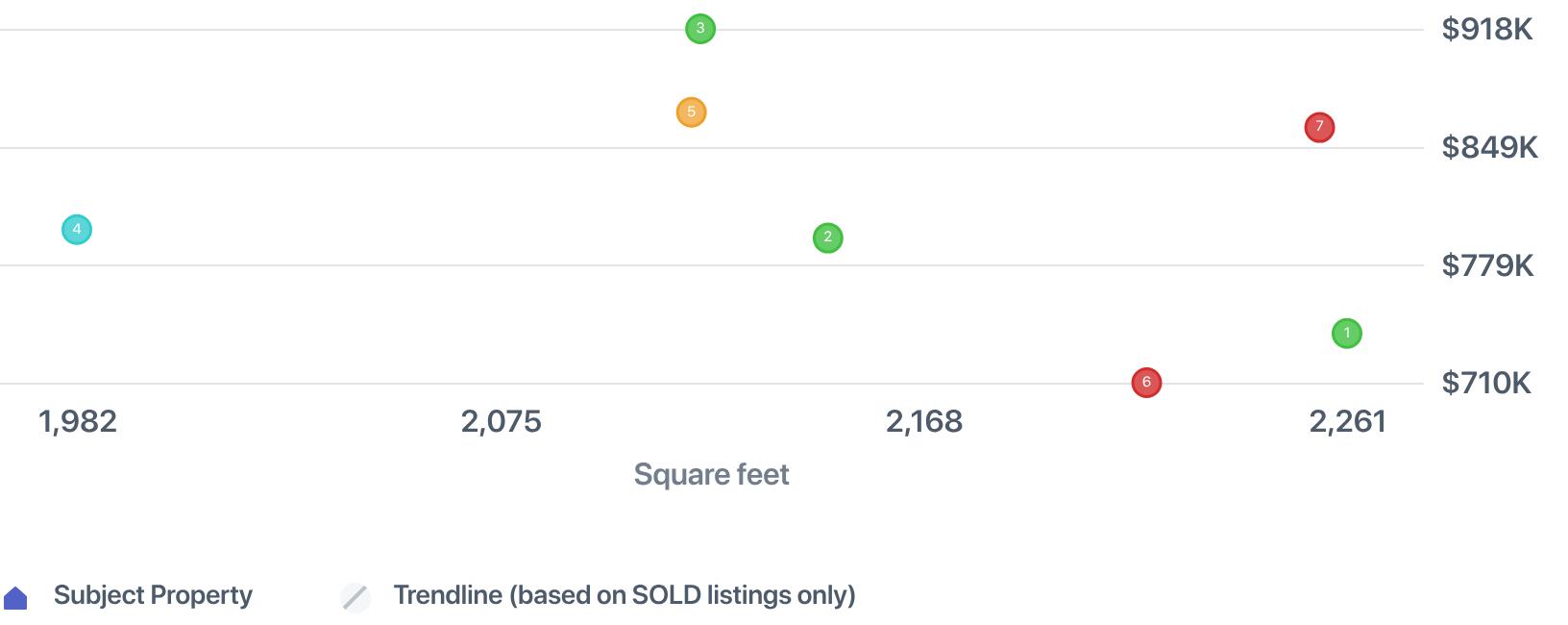
Task: Select the 2,261 square feet tick label
Action: (1347, 421)
